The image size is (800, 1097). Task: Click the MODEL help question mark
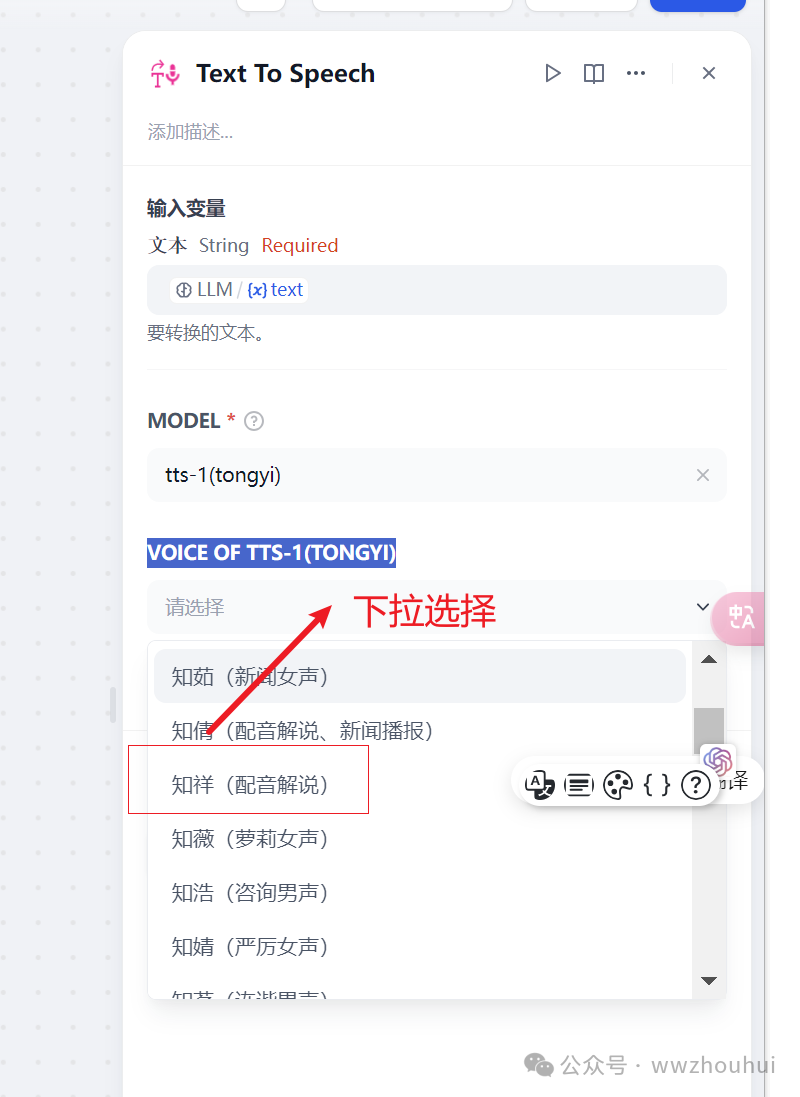click(254, 421)
